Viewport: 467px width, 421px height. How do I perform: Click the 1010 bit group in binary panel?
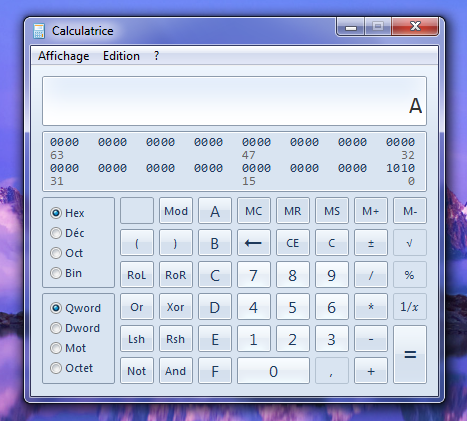(x=400, y=168)
